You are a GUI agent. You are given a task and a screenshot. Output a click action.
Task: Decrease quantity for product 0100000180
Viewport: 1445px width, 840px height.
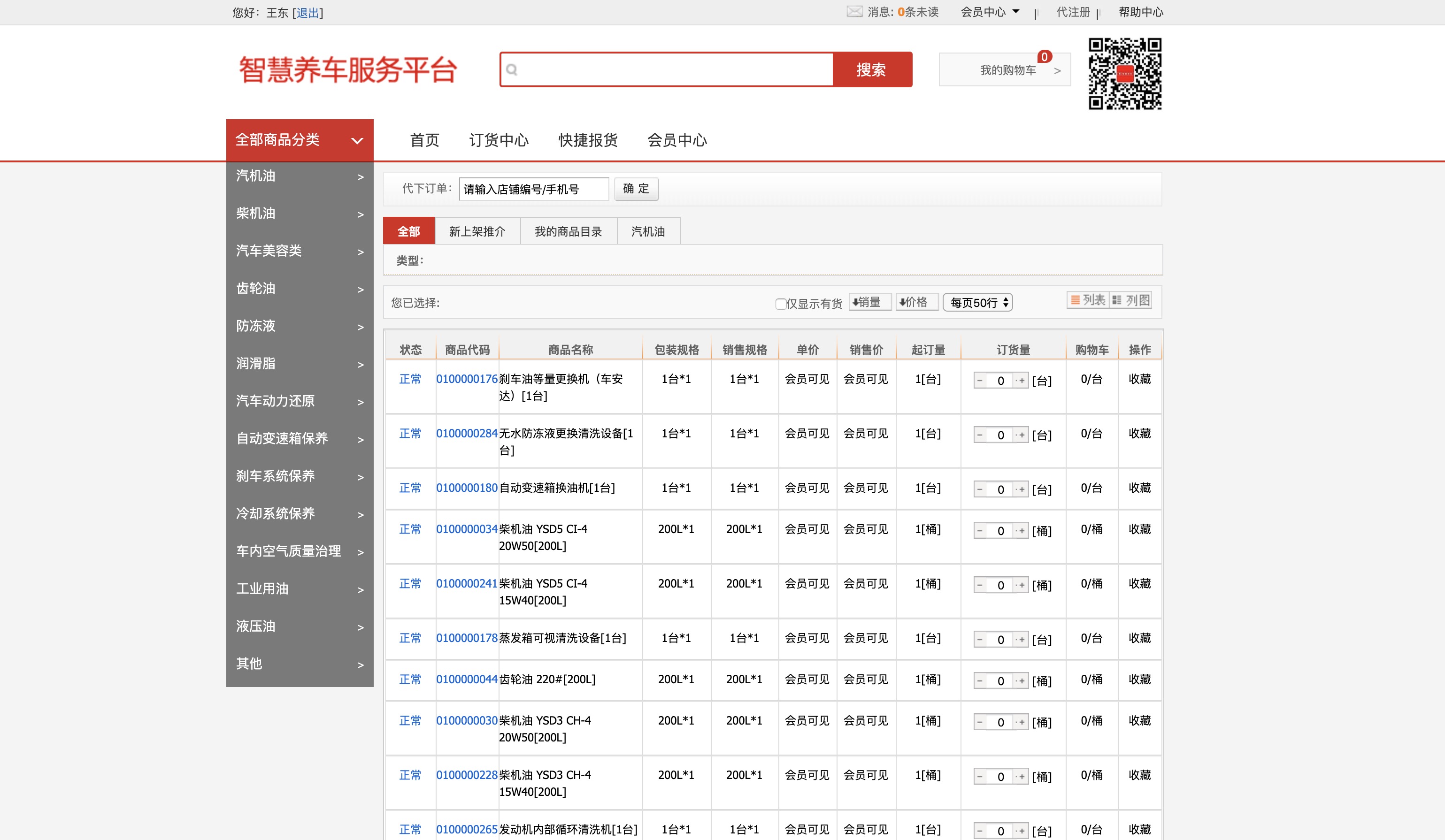[980, 489]
